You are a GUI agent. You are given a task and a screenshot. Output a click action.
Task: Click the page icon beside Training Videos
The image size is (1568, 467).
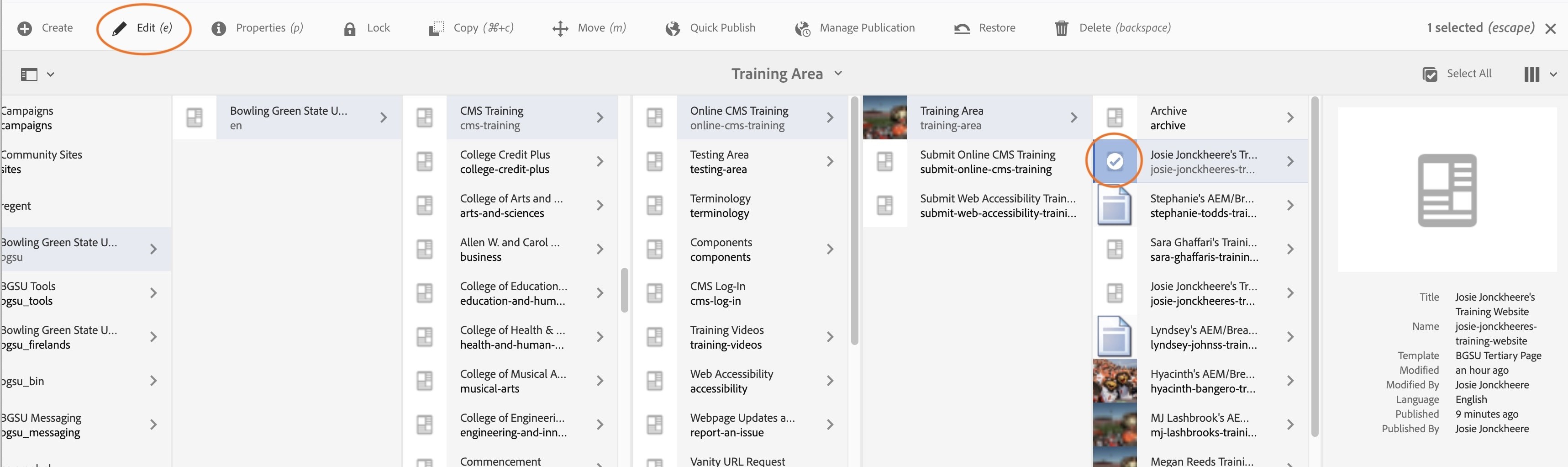pyautogui.click(x=655, y=337)
